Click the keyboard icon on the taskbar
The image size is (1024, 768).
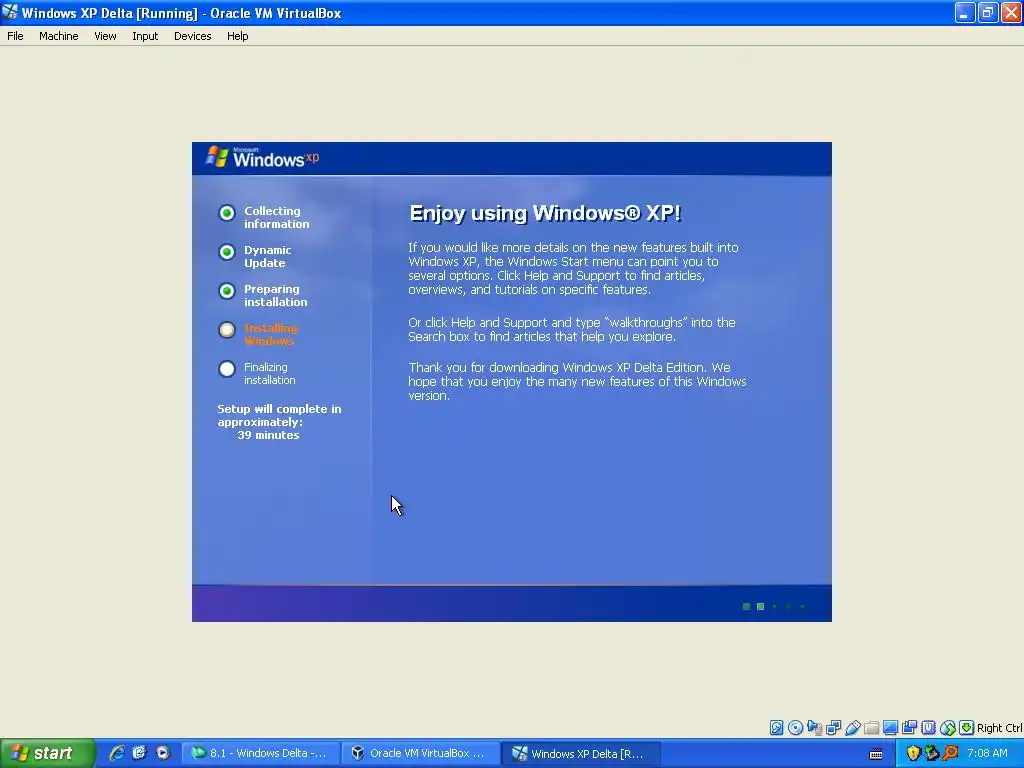(x=876, y=754)
